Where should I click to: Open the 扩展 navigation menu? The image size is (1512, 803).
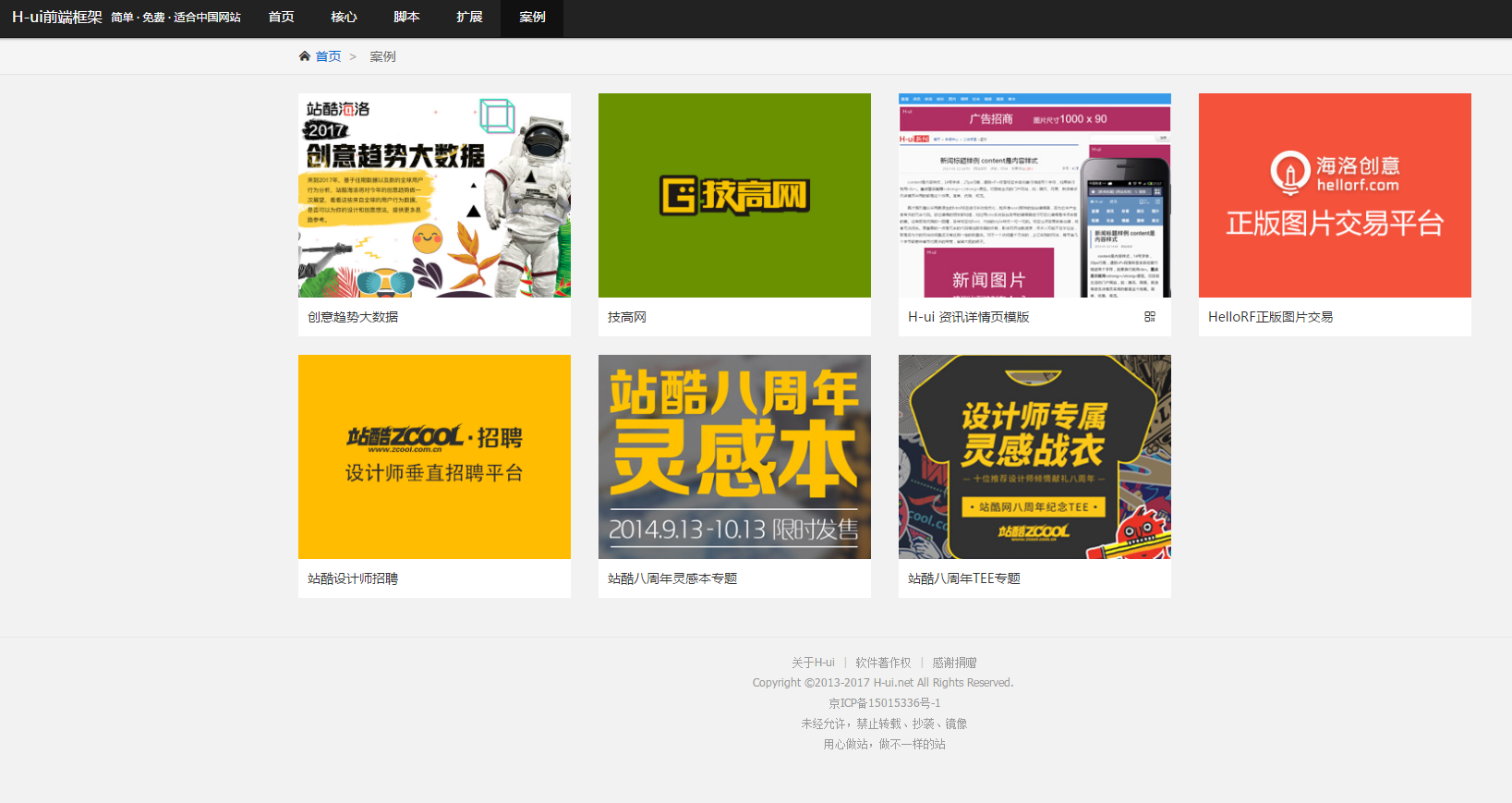click(469, 18)
